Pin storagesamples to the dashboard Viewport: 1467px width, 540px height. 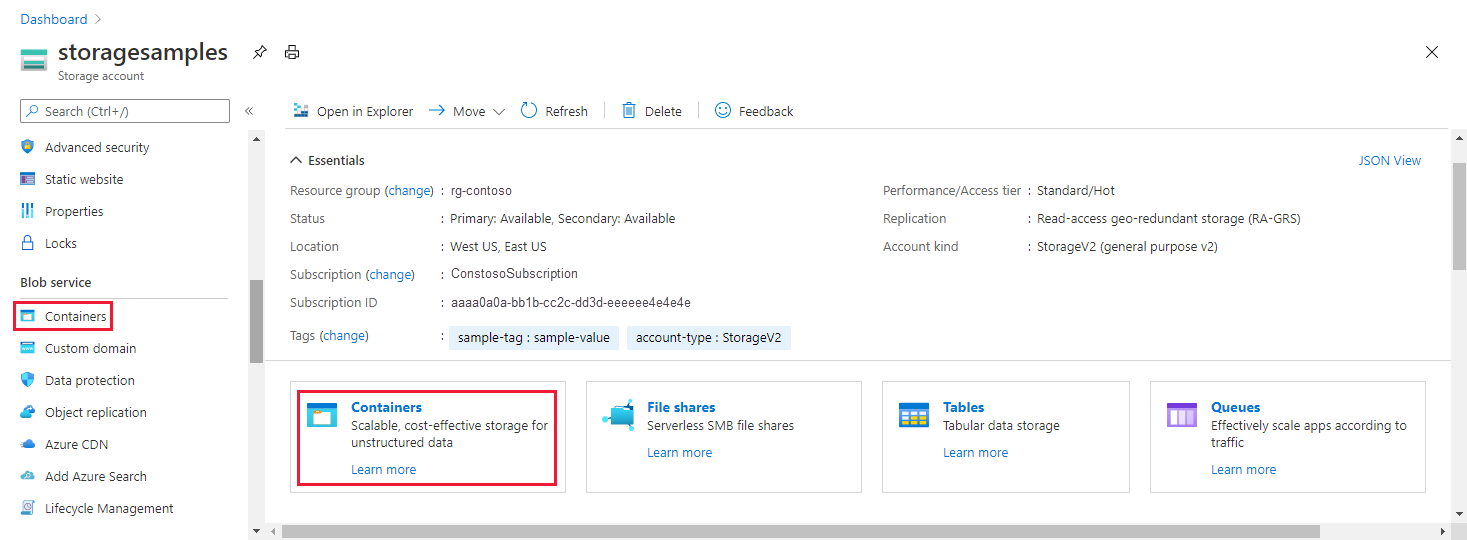click(x=260, y=52)
